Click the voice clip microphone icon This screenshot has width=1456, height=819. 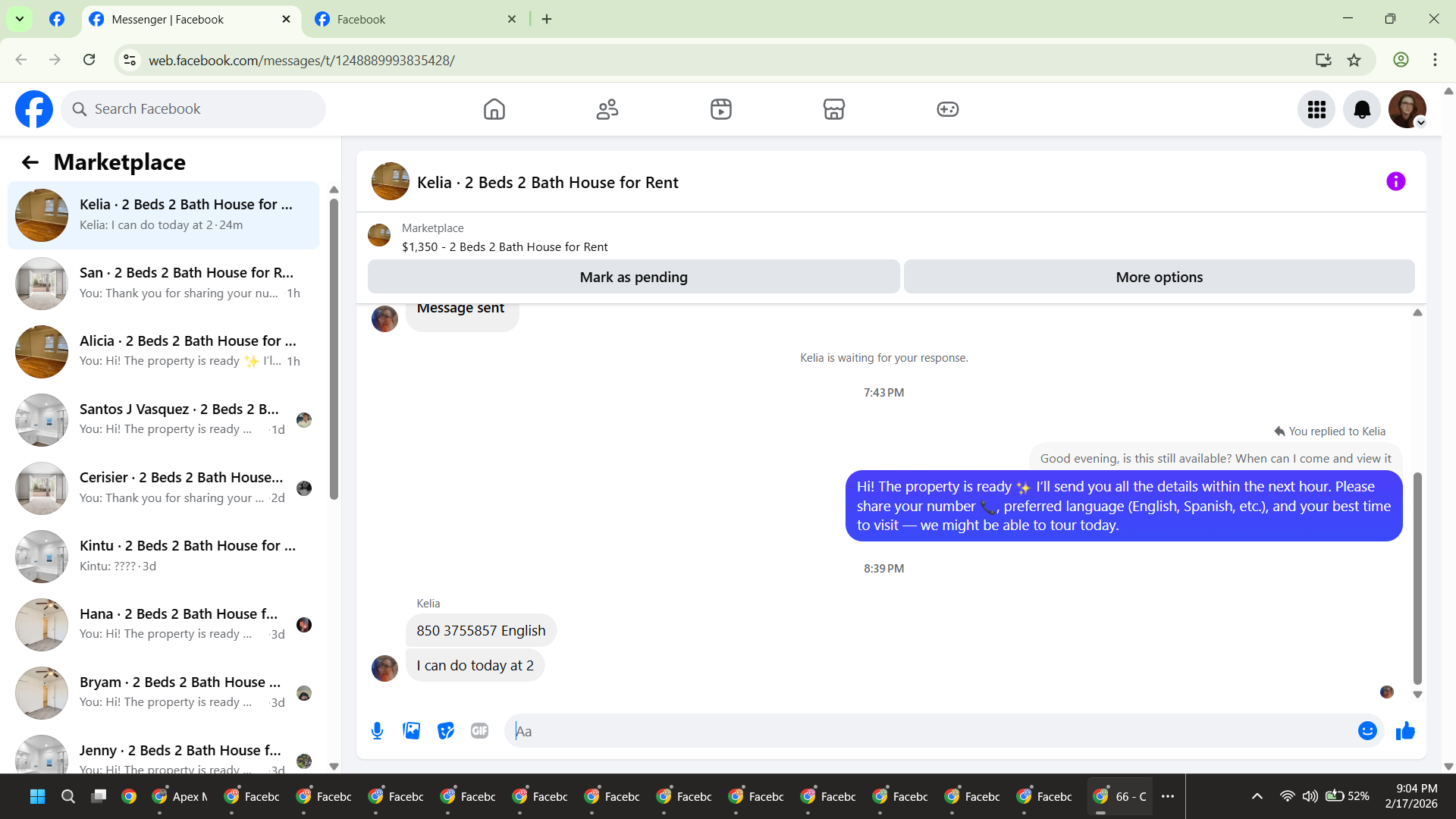point(377,731)
